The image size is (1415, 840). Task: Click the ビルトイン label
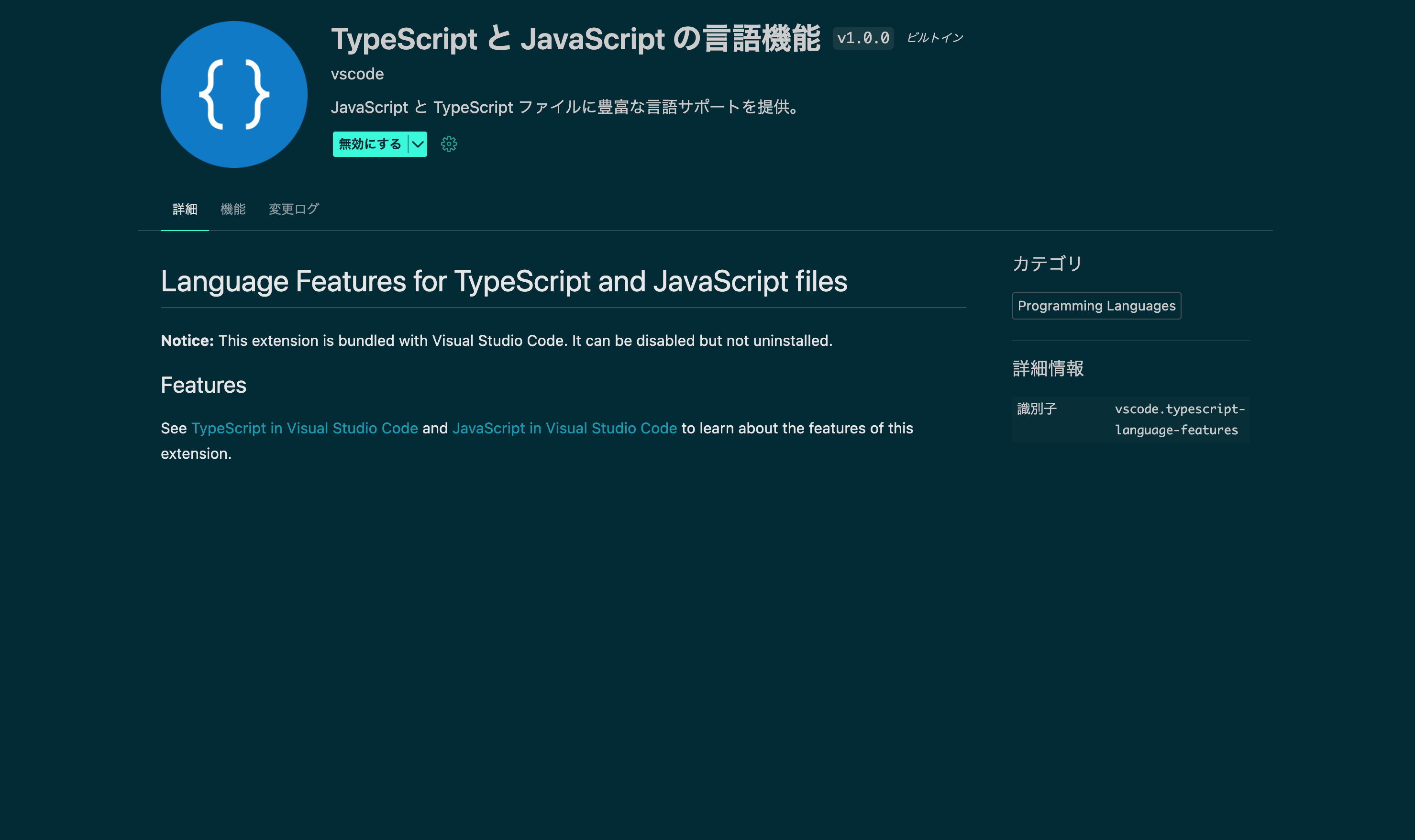tap(935, 38)
